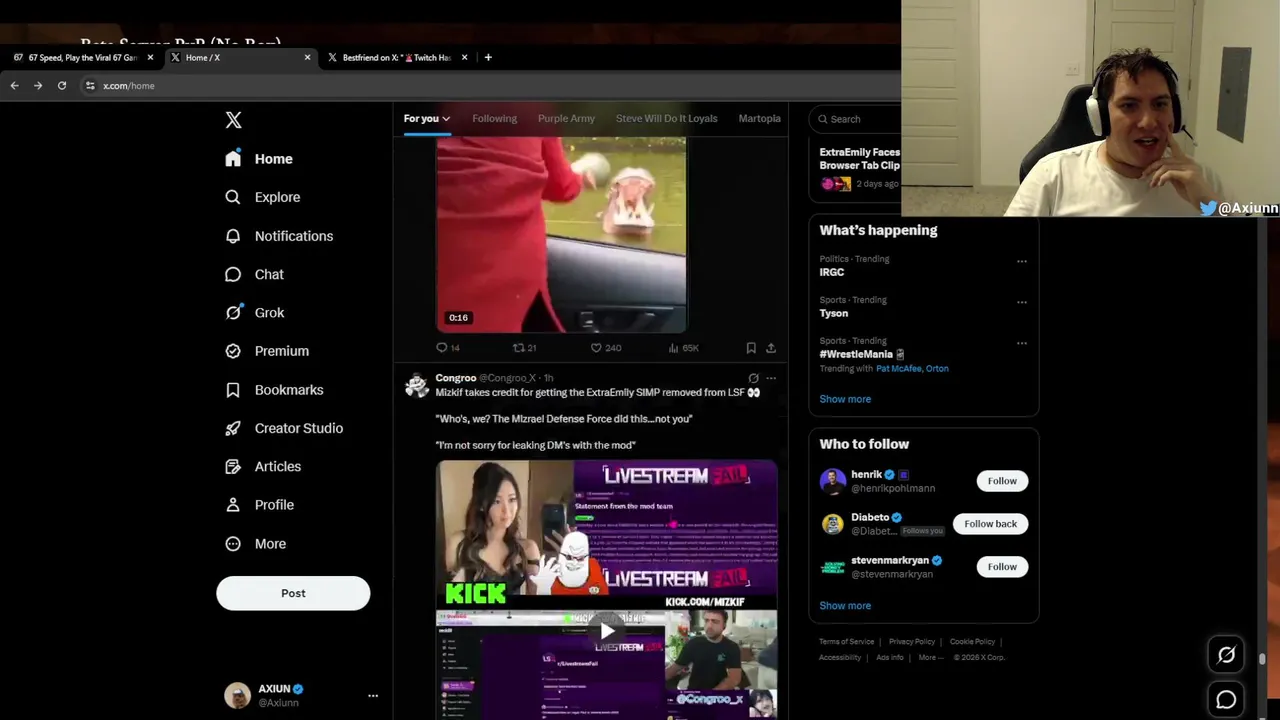Open options for IRGC trend
The height and width of the screenshot is (720, 1280).
(1021, 261)
